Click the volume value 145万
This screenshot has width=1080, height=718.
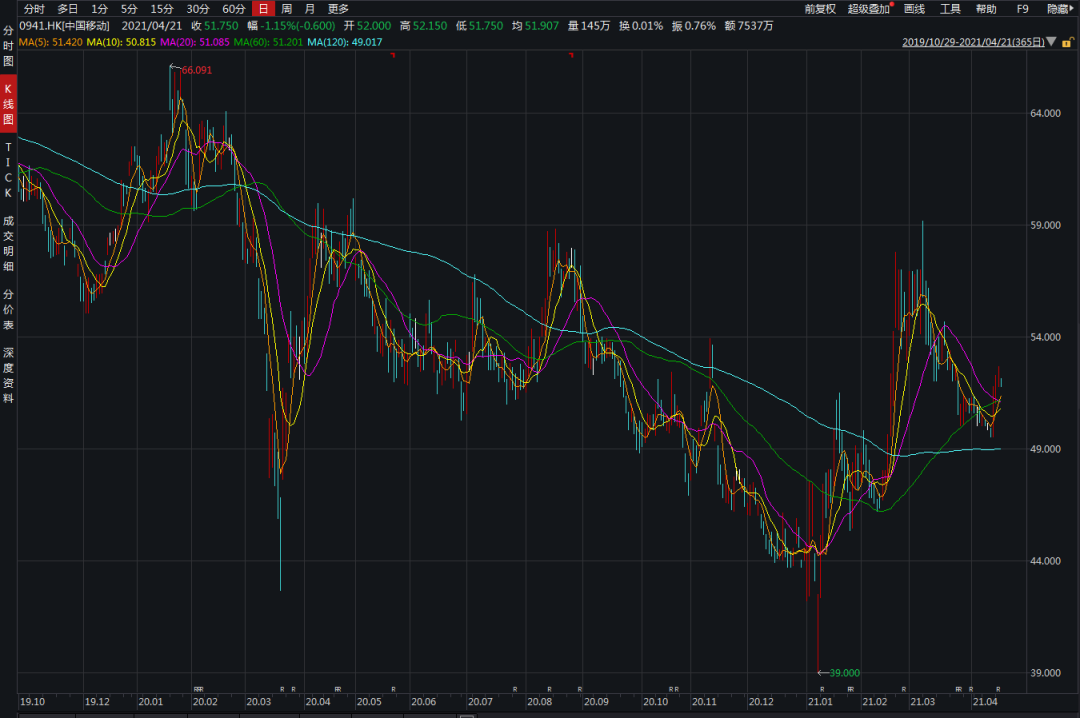coord(596,25)
